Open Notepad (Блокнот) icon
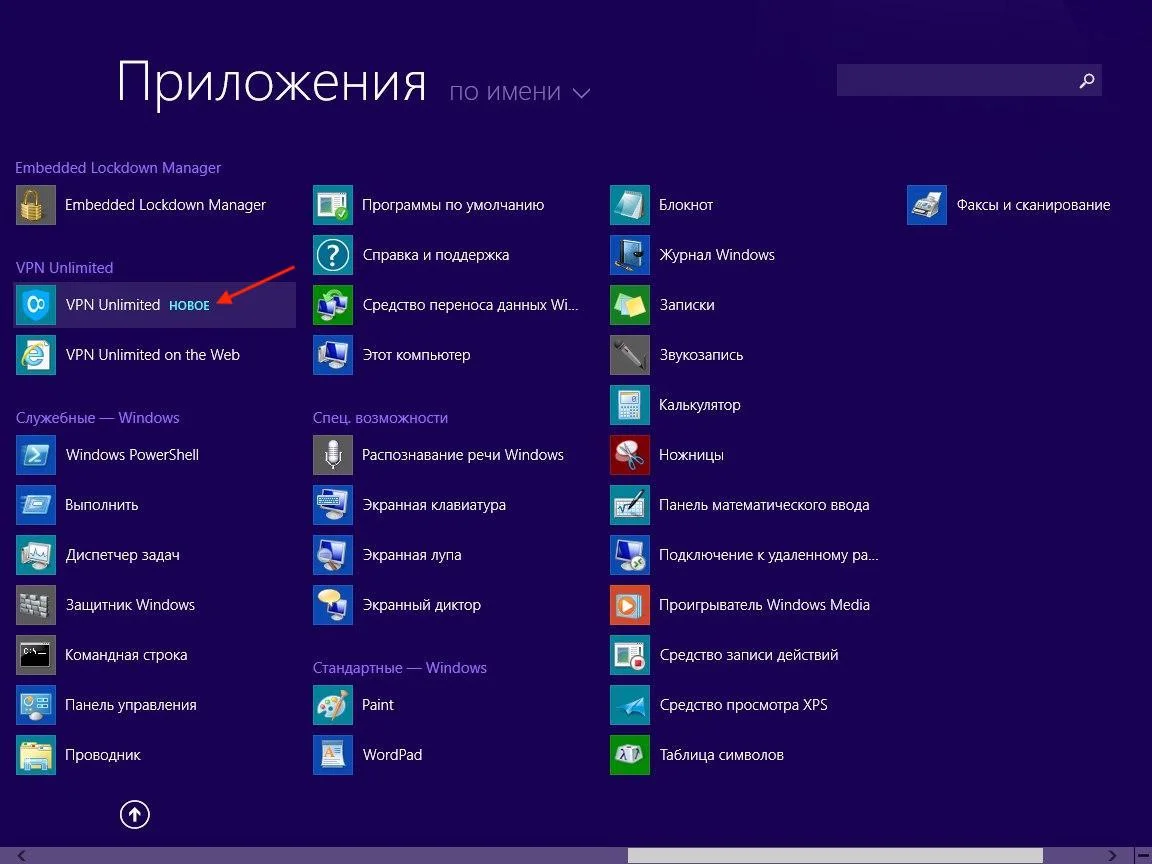The width and height of the screenshot is (1152, 864). [x=630, y=205]
